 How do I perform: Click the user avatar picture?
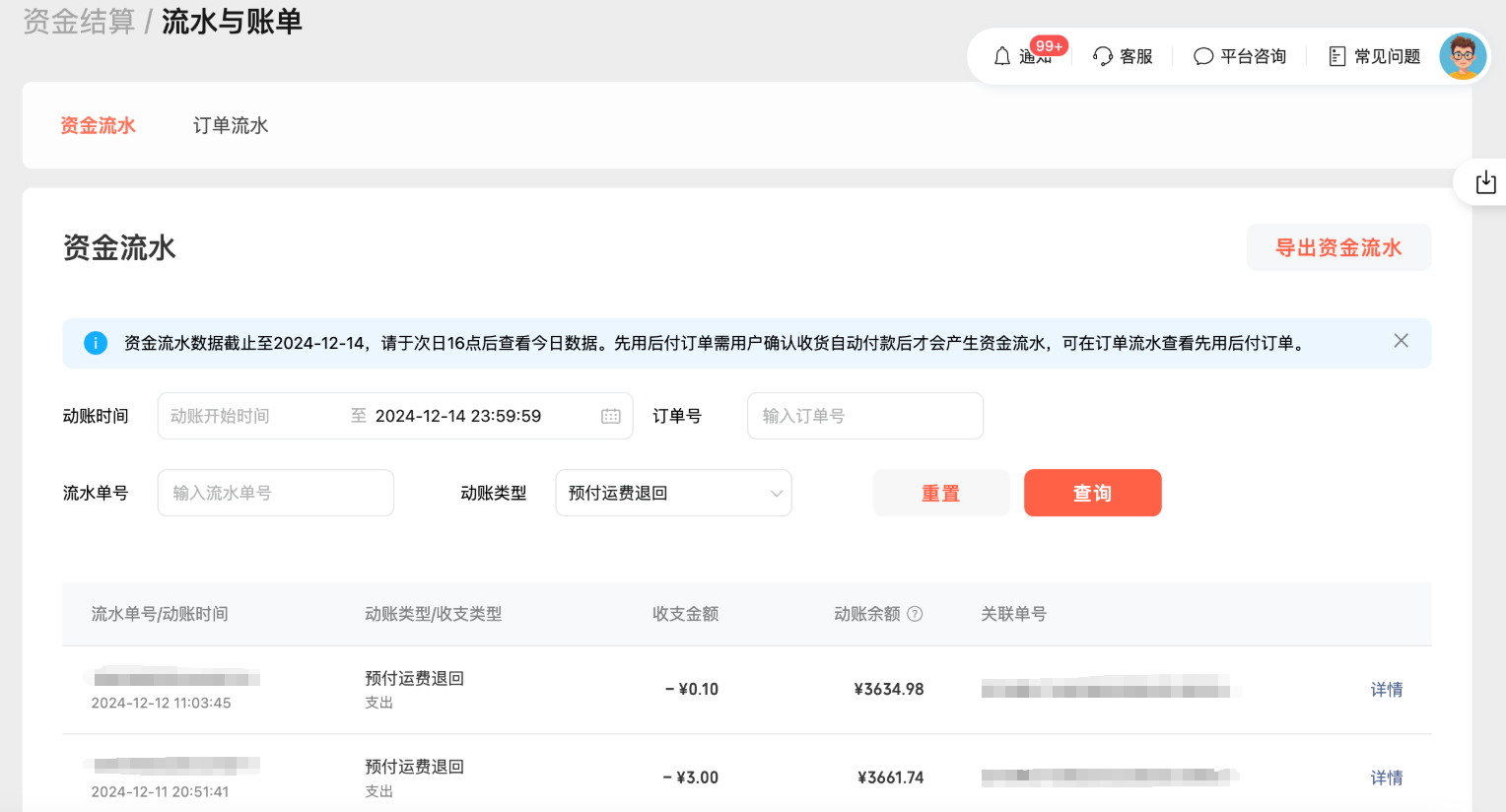tap(1463, 56)
